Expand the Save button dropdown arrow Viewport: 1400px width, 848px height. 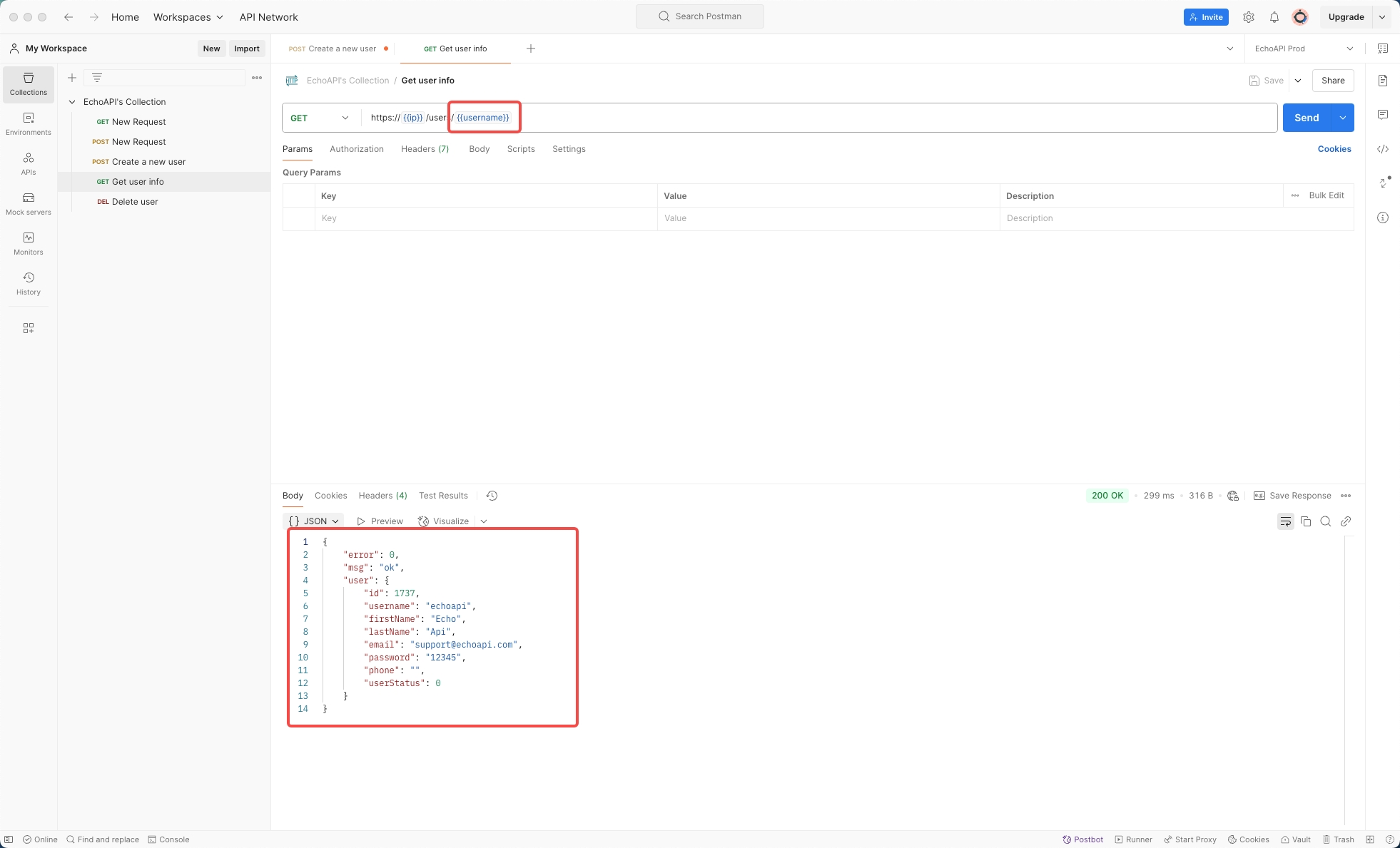pyautogui.click(x=1298, y=80)
